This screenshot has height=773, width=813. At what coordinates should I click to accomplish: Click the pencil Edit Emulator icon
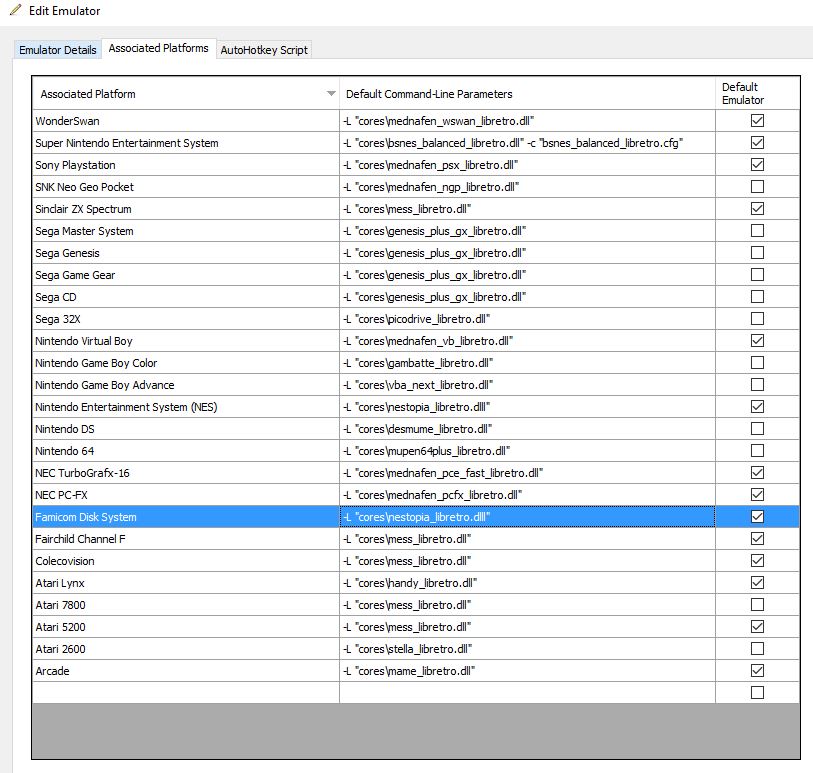pyautogui.click(x=16, y=10)
